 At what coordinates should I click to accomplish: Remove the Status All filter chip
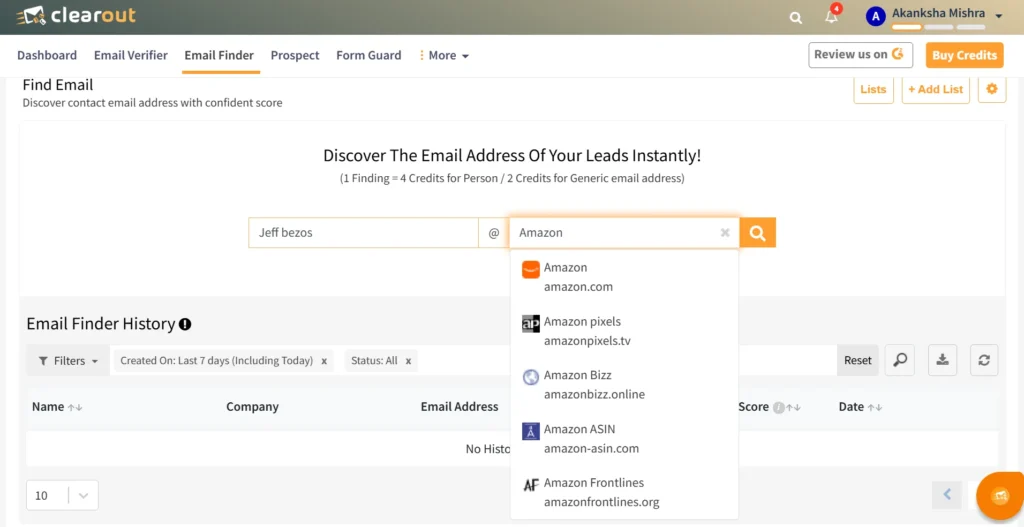(x=408, y=361)
